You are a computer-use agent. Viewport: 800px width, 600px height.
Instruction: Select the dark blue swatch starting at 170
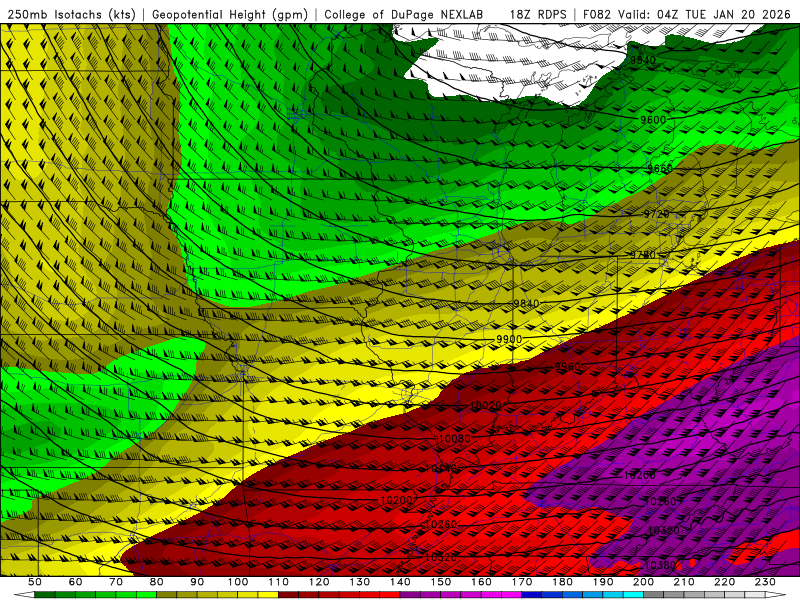(x=532, y=595)
